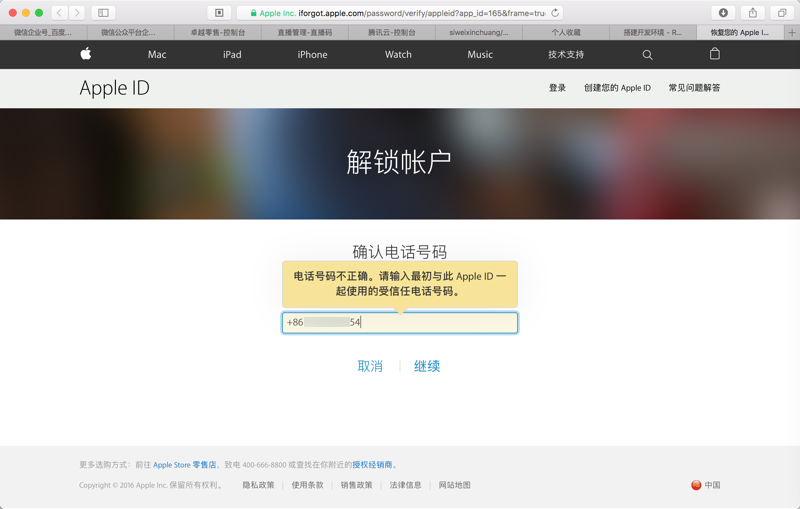Switch to the 直播管理-直播码 tab

305,33
